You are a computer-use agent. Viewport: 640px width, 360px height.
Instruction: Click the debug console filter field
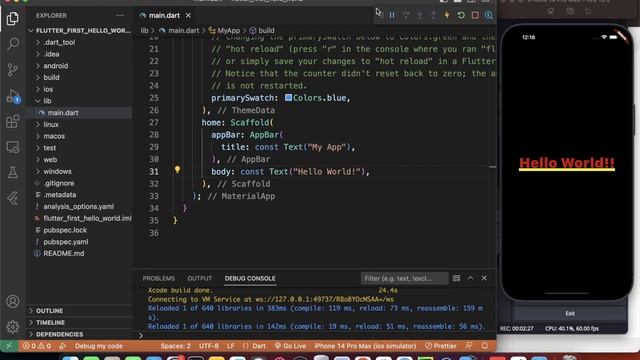[x=404, y=278]
